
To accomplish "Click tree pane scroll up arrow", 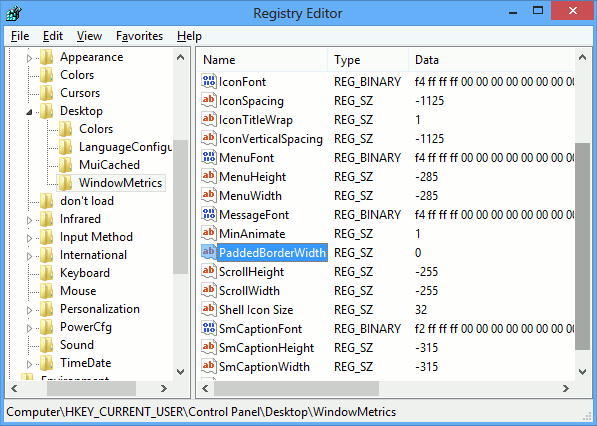I will (x=180, y=57).
